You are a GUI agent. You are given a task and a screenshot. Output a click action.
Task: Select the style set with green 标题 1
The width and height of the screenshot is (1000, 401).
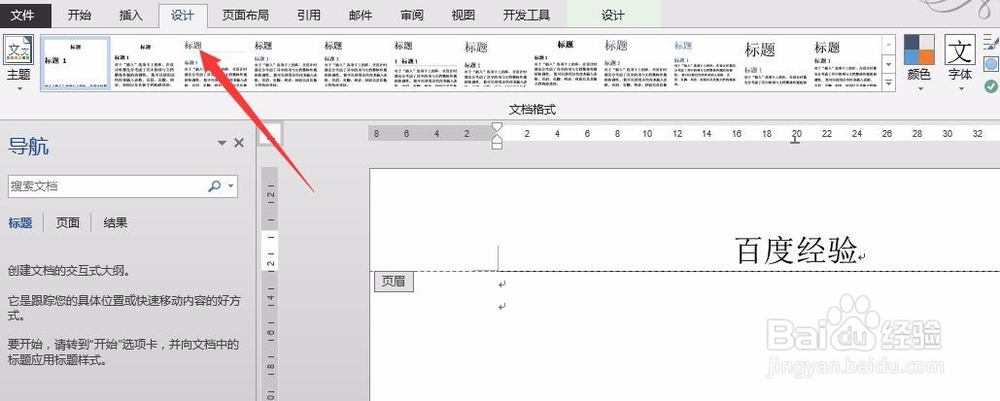(776, 62)
